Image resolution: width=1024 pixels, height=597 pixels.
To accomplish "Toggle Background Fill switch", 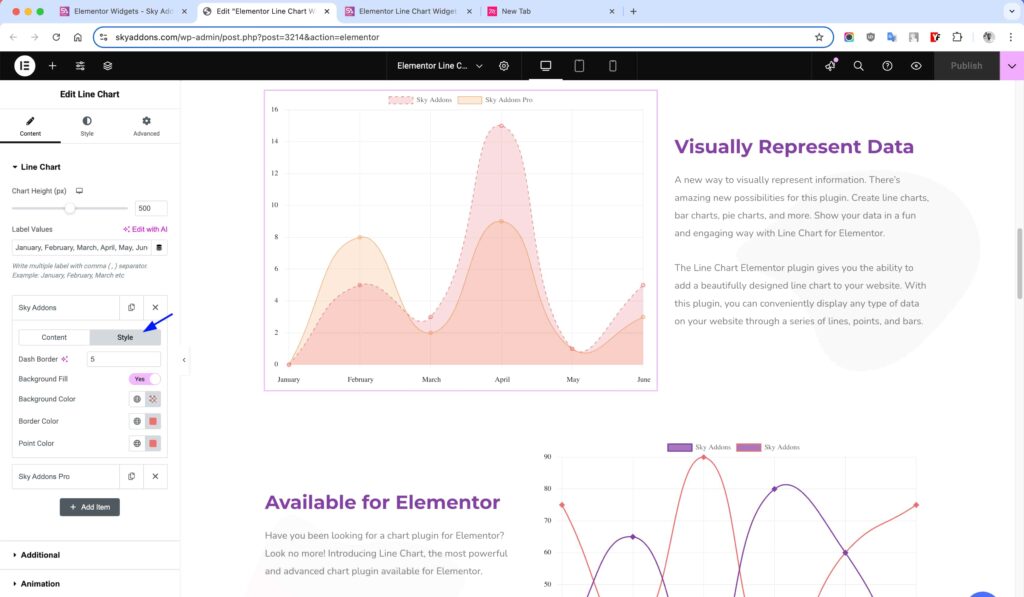I will [144, 379].
